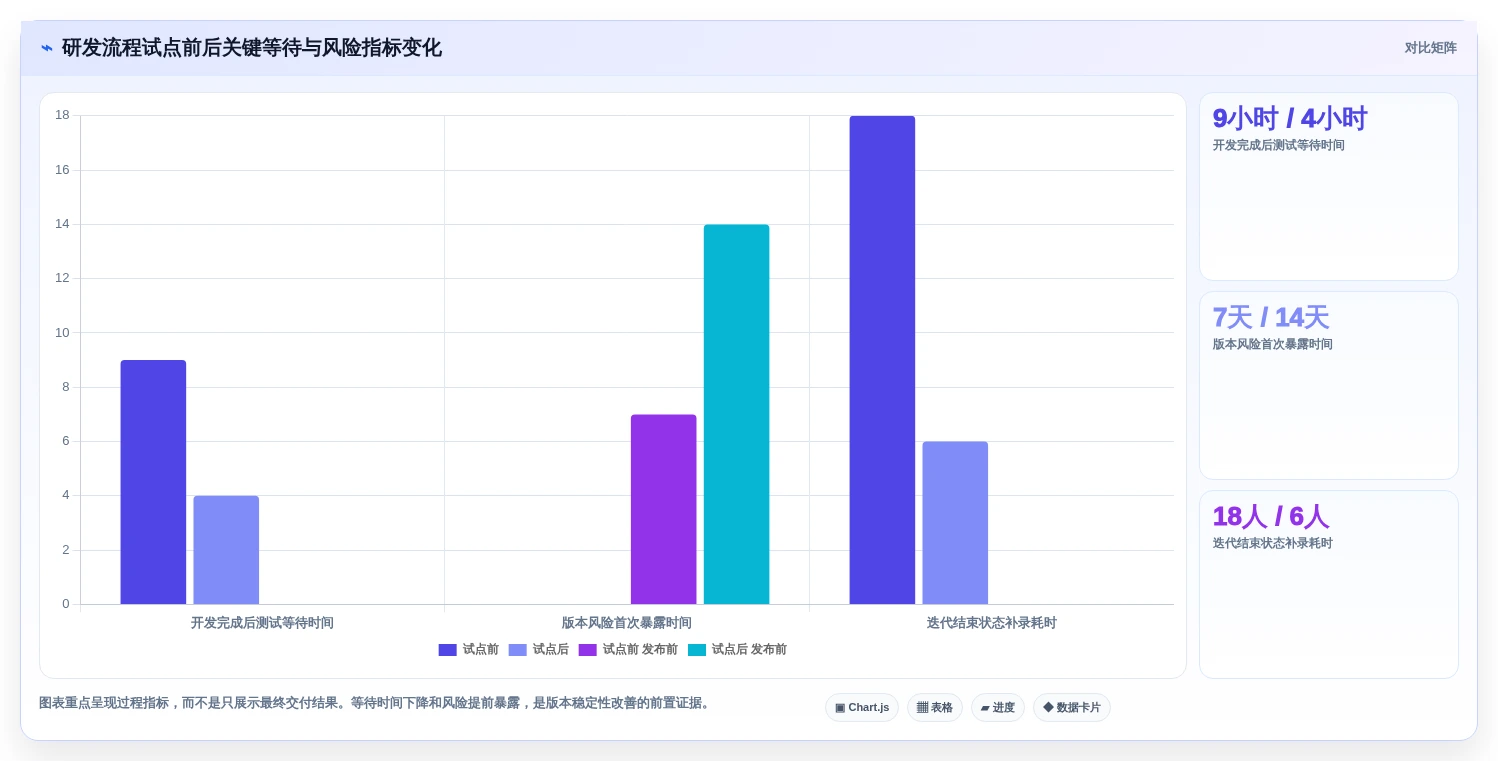Click the purple 试点前 发布前 legend color box
The height and width of the screenshot is (761, 1498).
click(588, 650)
